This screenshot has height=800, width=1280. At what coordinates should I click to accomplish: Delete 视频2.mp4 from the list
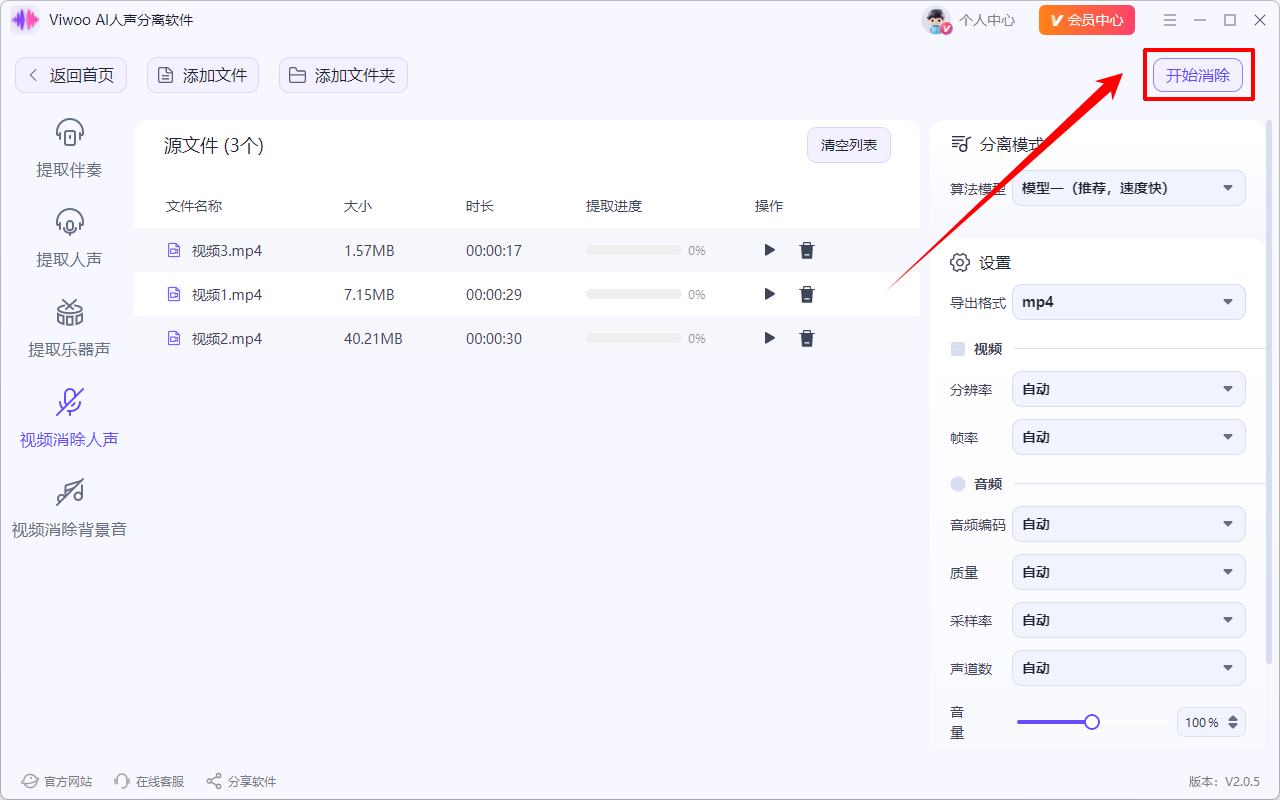(807, 338)
